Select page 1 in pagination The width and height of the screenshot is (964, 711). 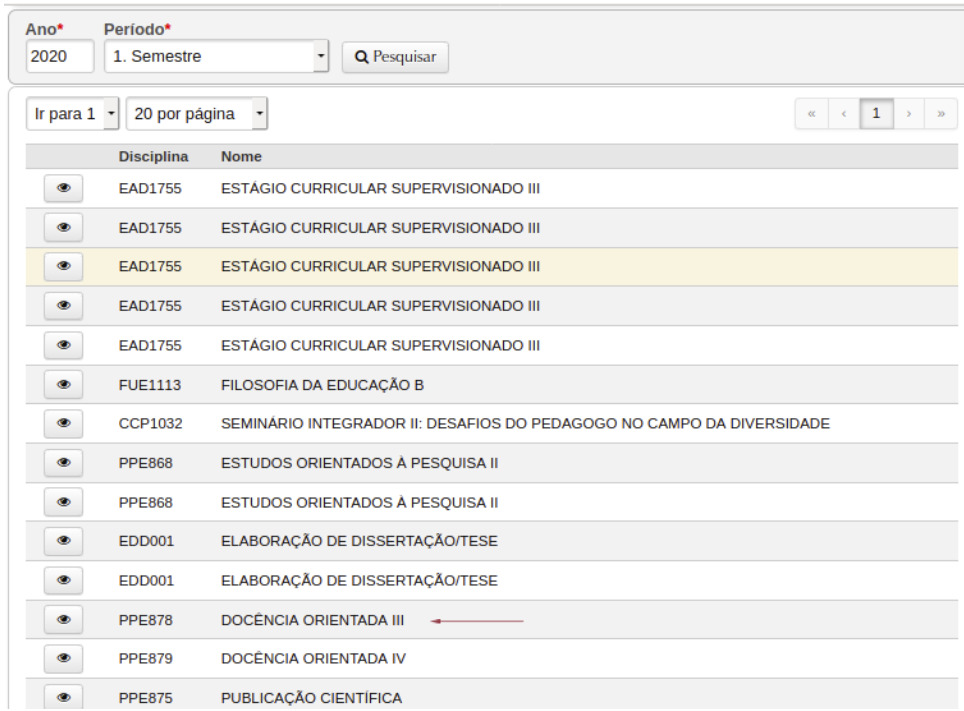click(876, 114)
